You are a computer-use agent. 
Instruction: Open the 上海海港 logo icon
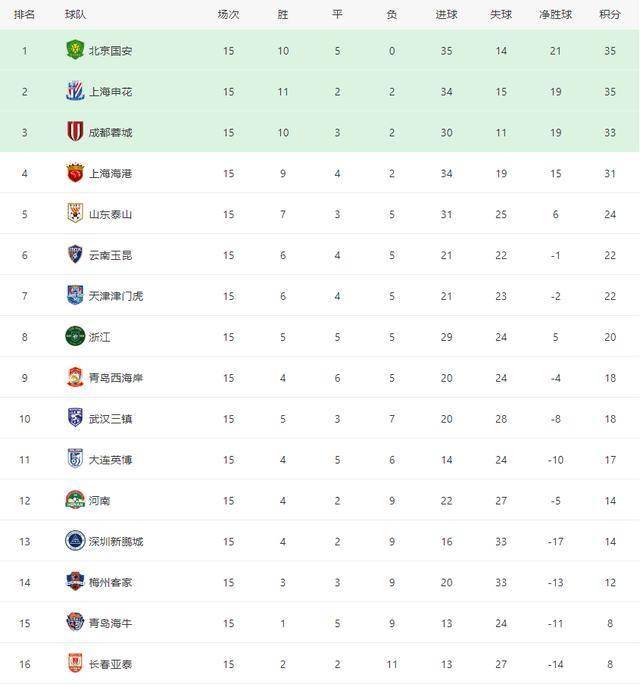point(74,173)
